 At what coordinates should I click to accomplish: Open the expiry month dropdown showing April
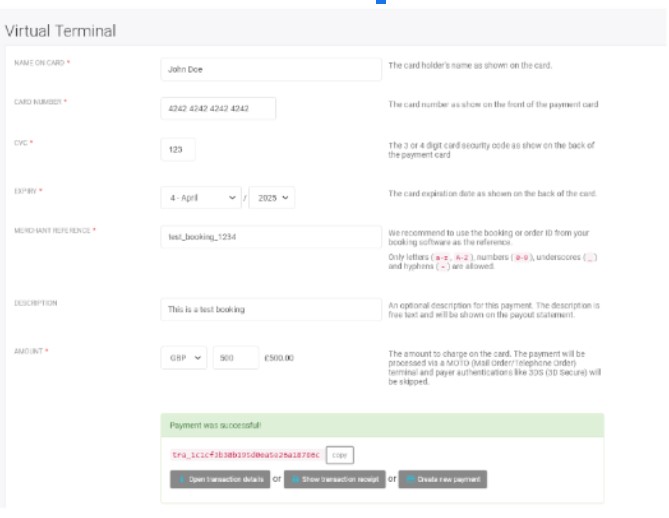(x=202, y=198)
